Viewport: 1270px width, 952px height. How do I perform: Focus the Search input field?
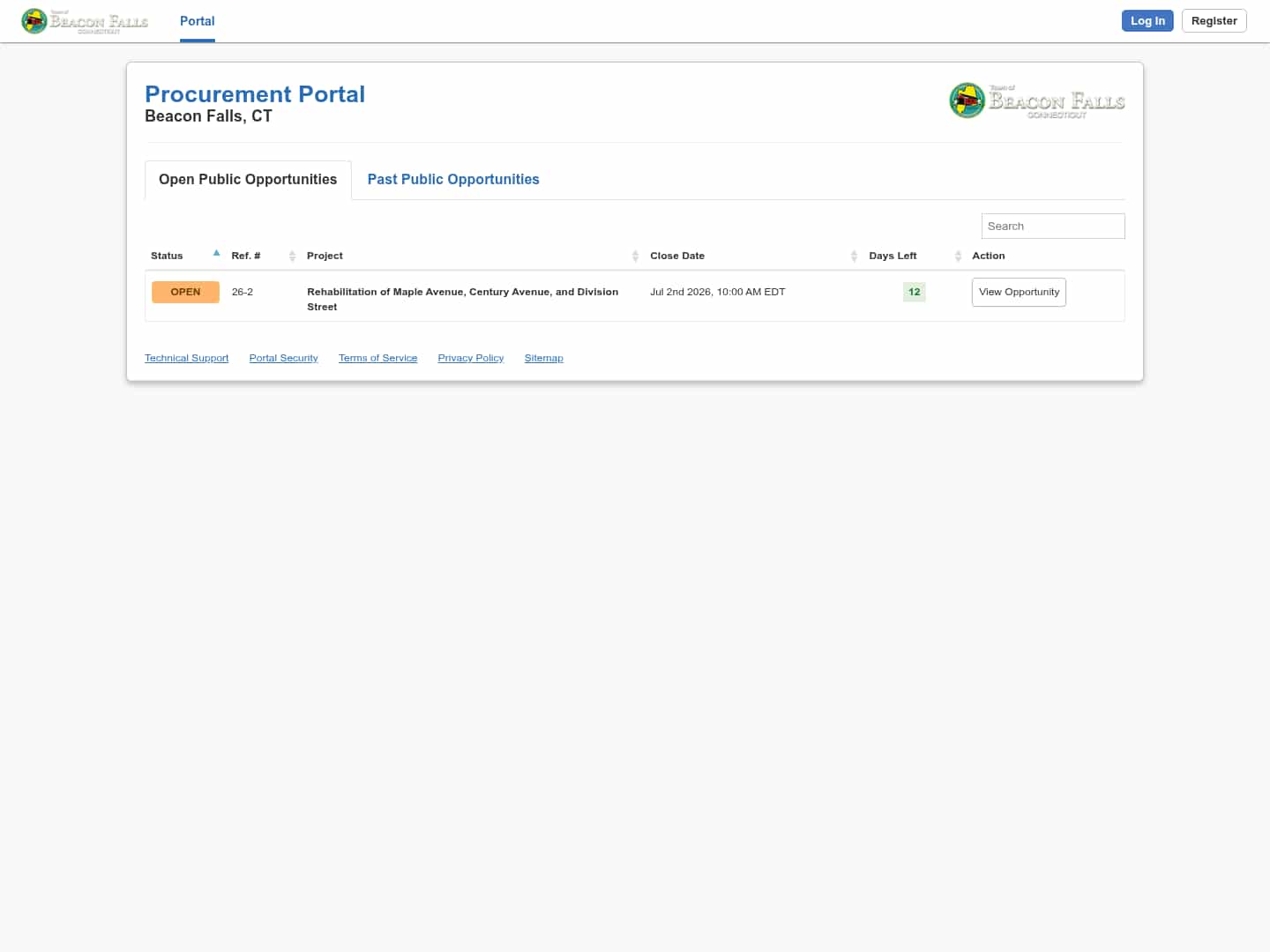coord(1053,227)
